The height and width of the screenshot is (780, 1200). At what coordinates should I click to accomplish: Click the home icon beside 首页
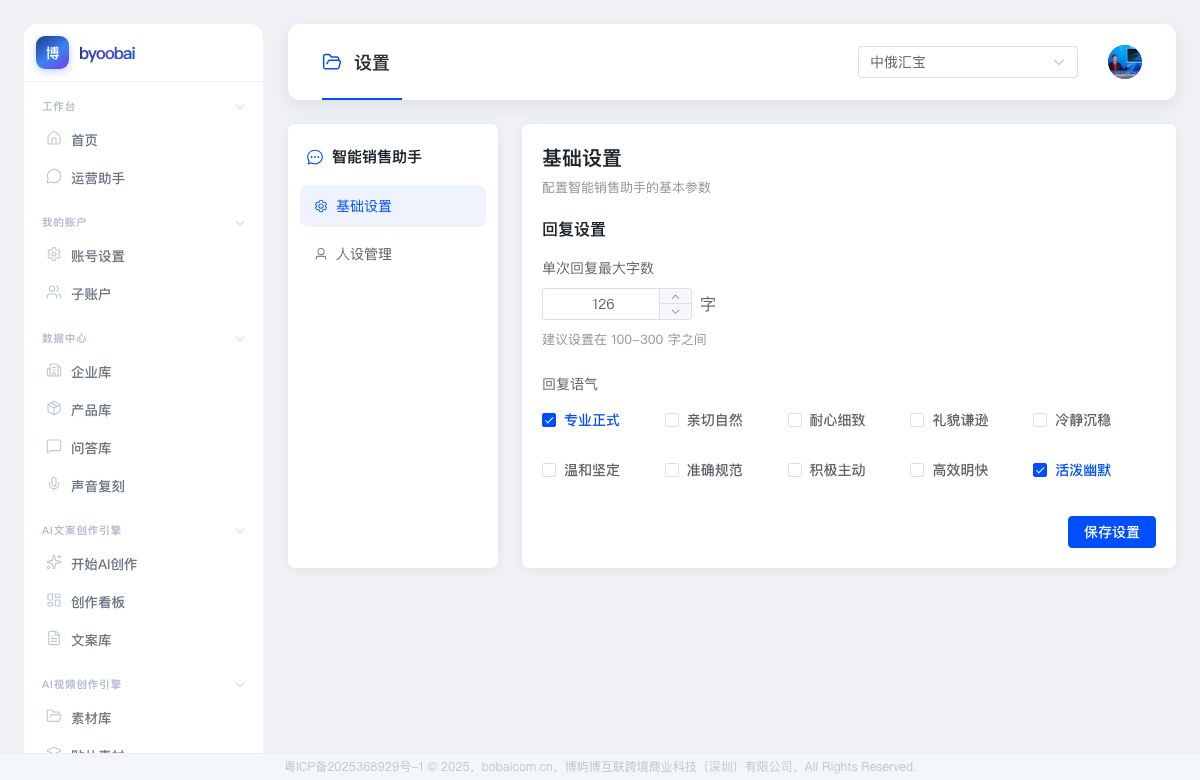(x=54, y=139)
